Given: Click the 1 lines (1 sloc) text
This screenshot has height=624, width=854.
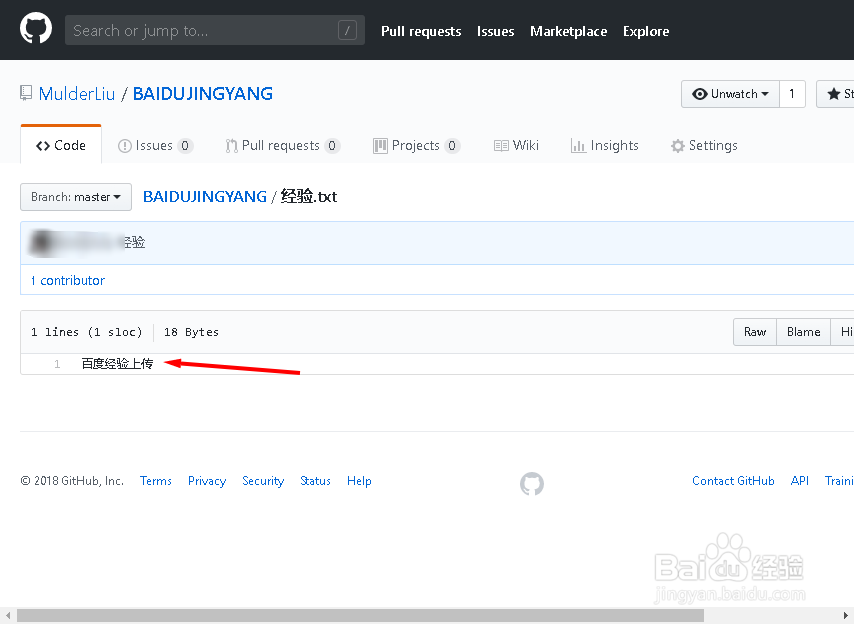Looking at the screenshot, I should coord(87,332).
